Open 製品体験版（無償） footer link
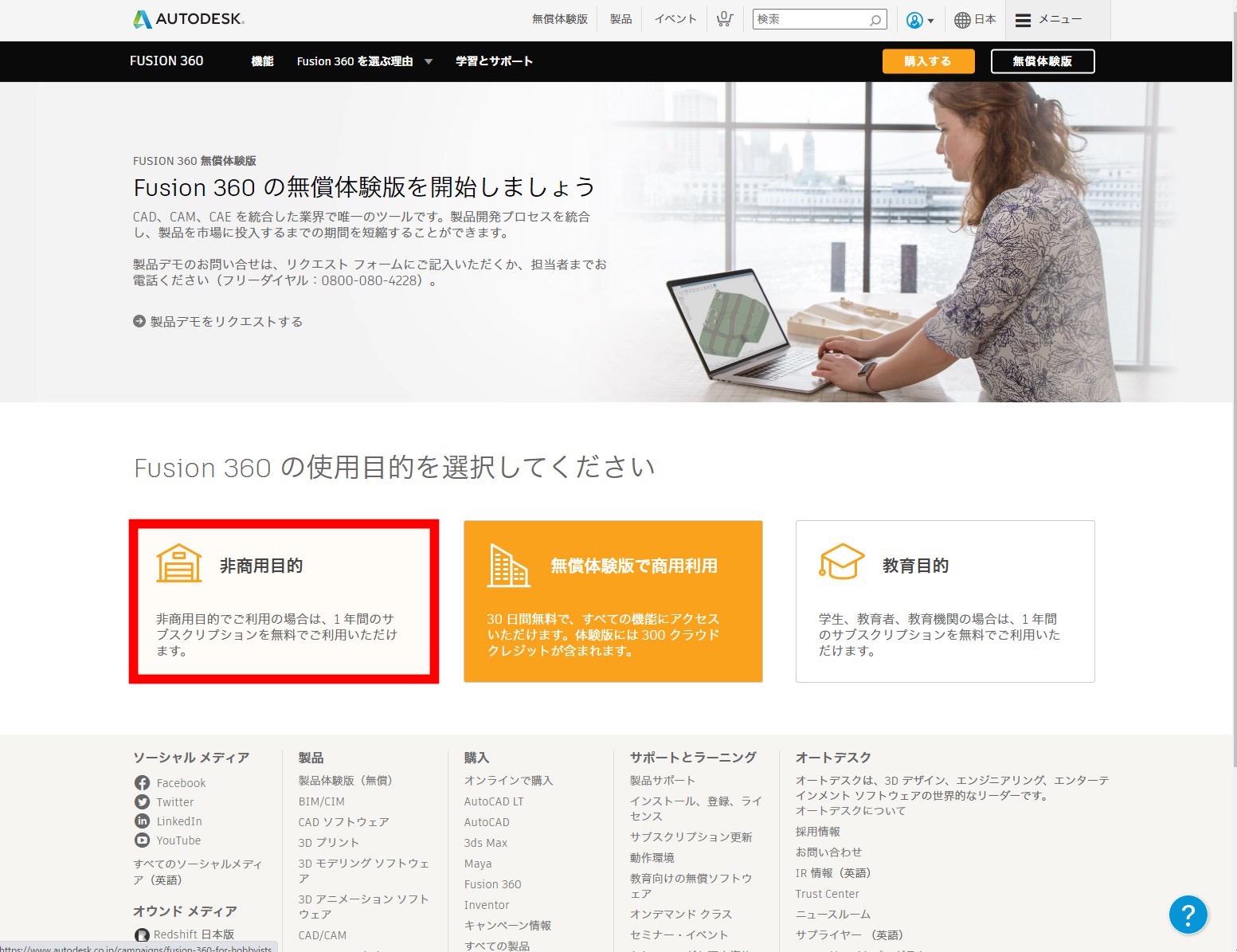1237x952 pixels. (x=345, y=781)
